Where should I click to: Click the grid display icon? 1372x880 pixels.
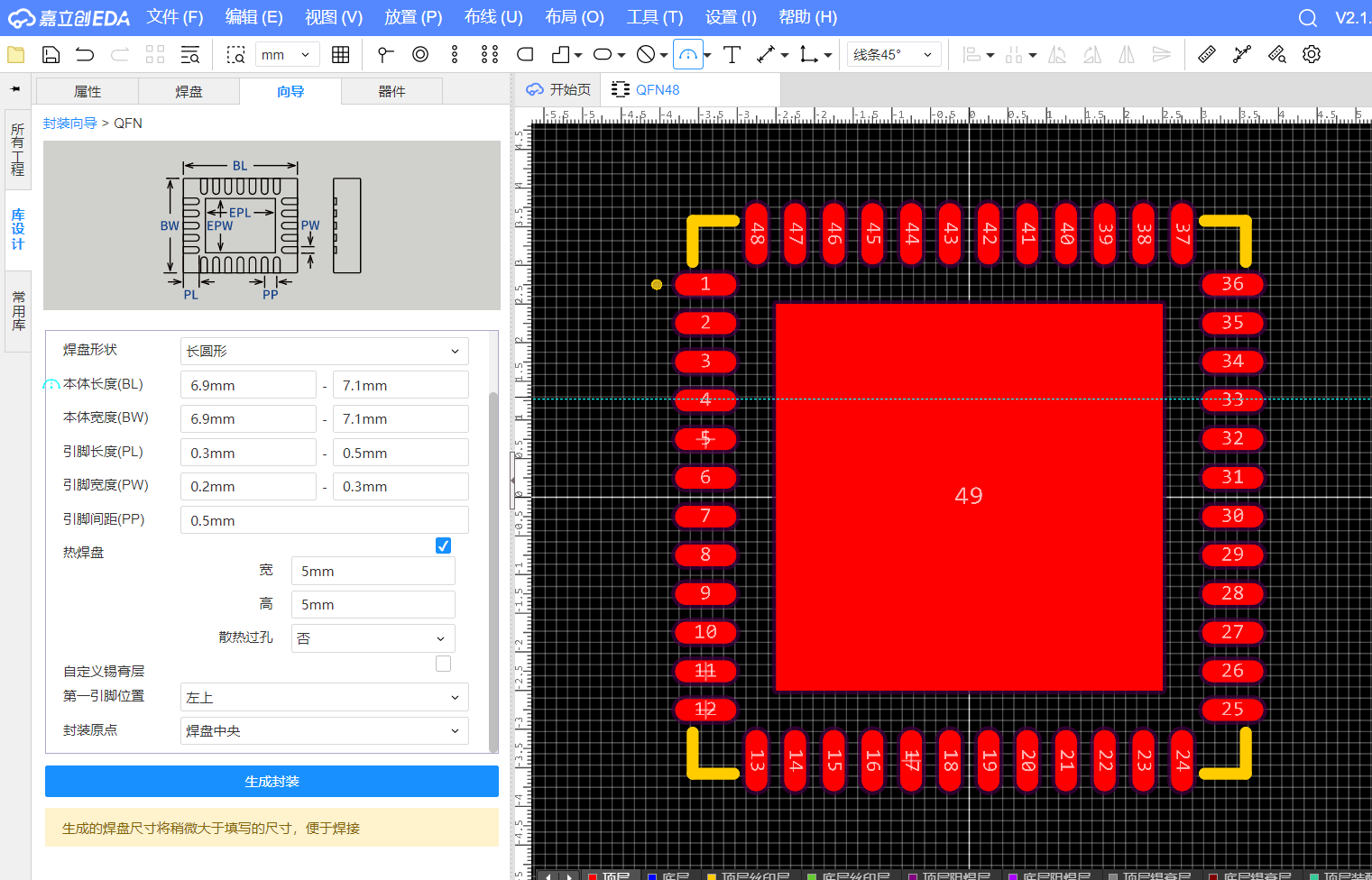340,55
